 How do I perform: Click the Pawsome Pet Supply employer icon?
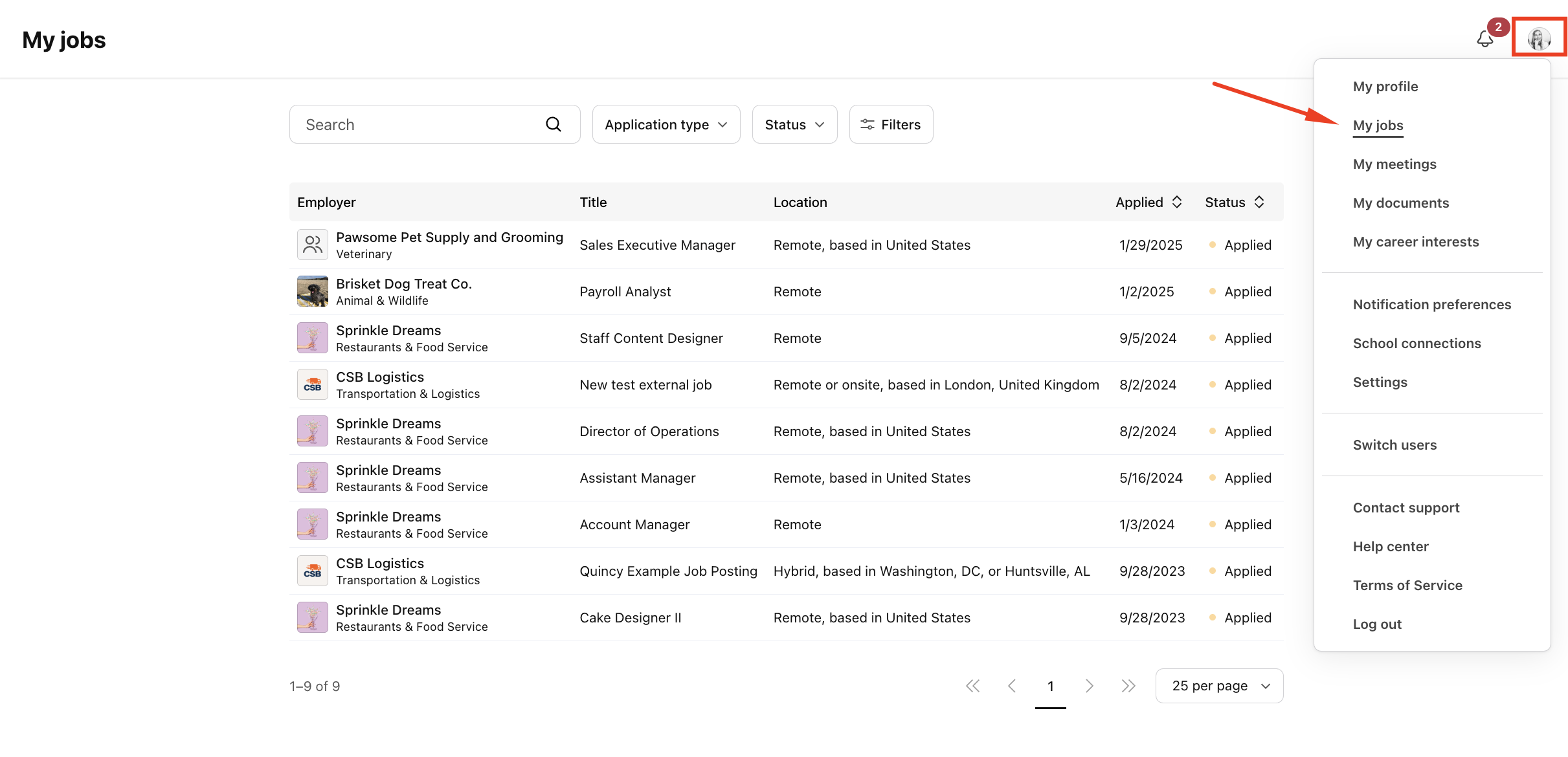click(312, 245)
